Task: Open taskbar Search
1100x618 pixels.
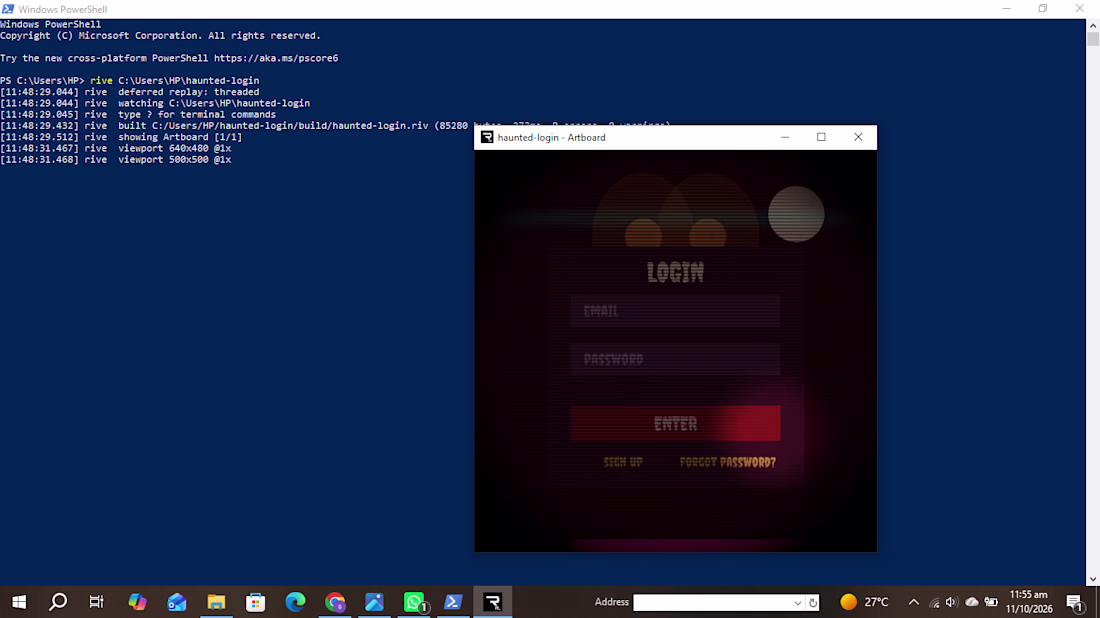Action: pyautogui.click(x=58, y=602)
